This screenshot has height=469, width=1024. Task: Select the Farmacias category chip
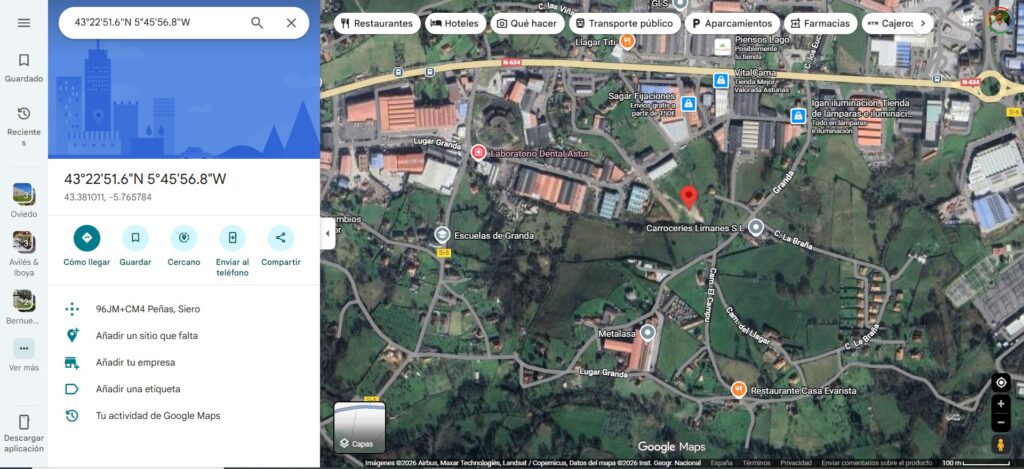coord(819,23)
